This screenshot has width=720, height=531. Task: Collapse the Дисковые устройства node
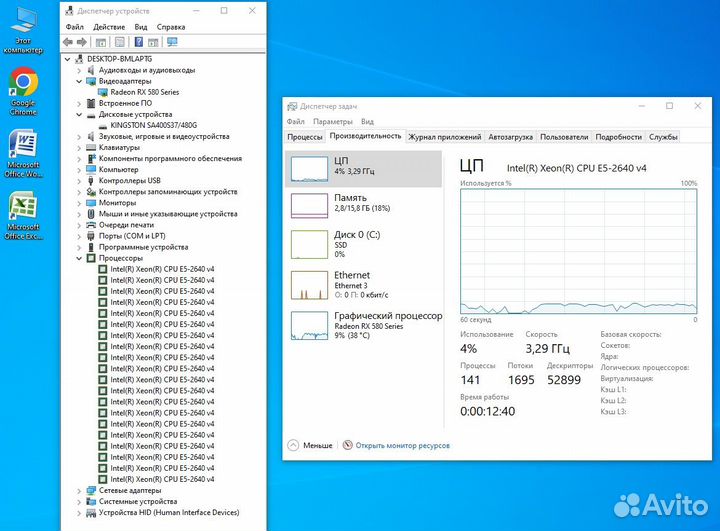coord(79,114)
